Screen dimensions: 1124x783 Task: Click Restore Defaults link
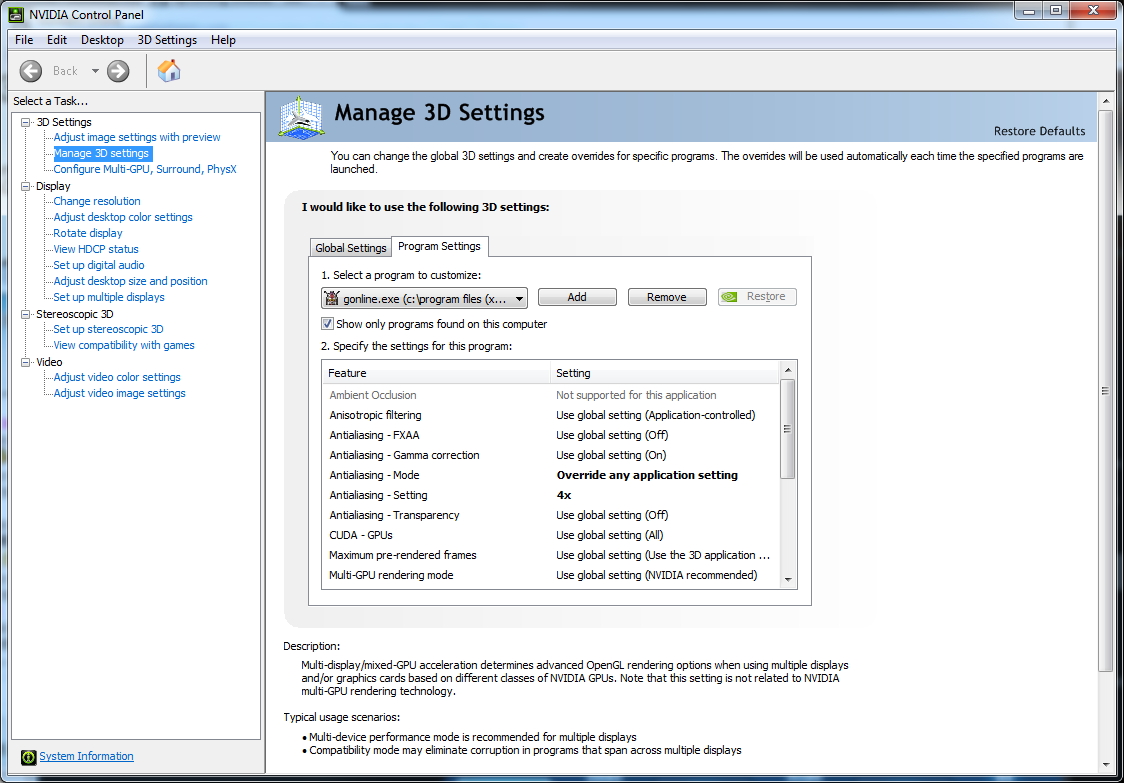[1039, 131]
